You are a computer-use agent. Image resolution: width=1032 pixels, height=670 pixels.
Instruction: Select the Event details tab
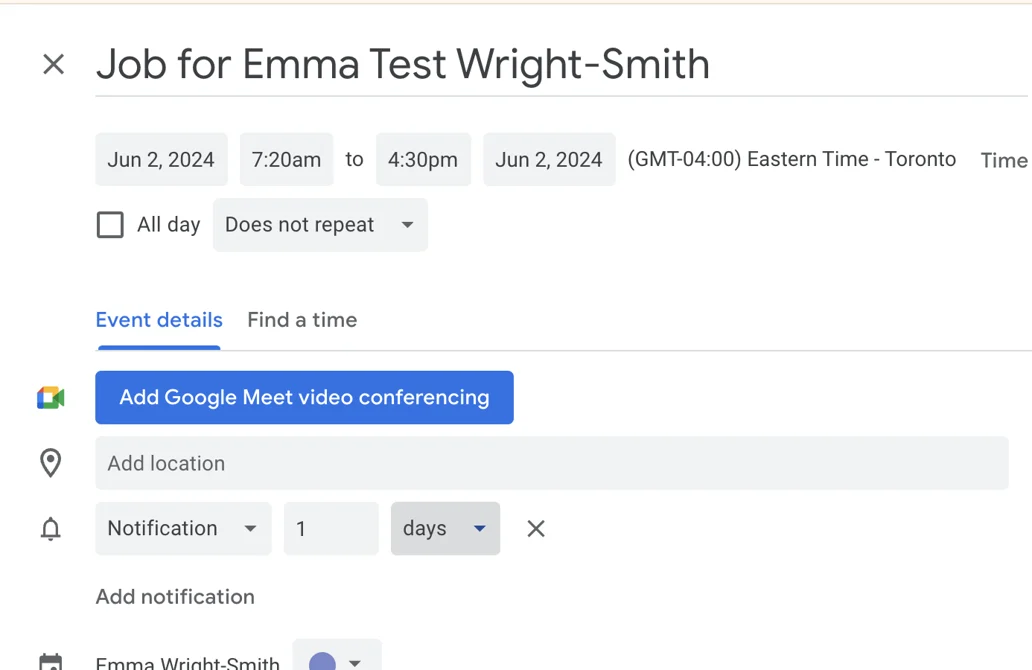pyautogui.click(x=159, y=320)
